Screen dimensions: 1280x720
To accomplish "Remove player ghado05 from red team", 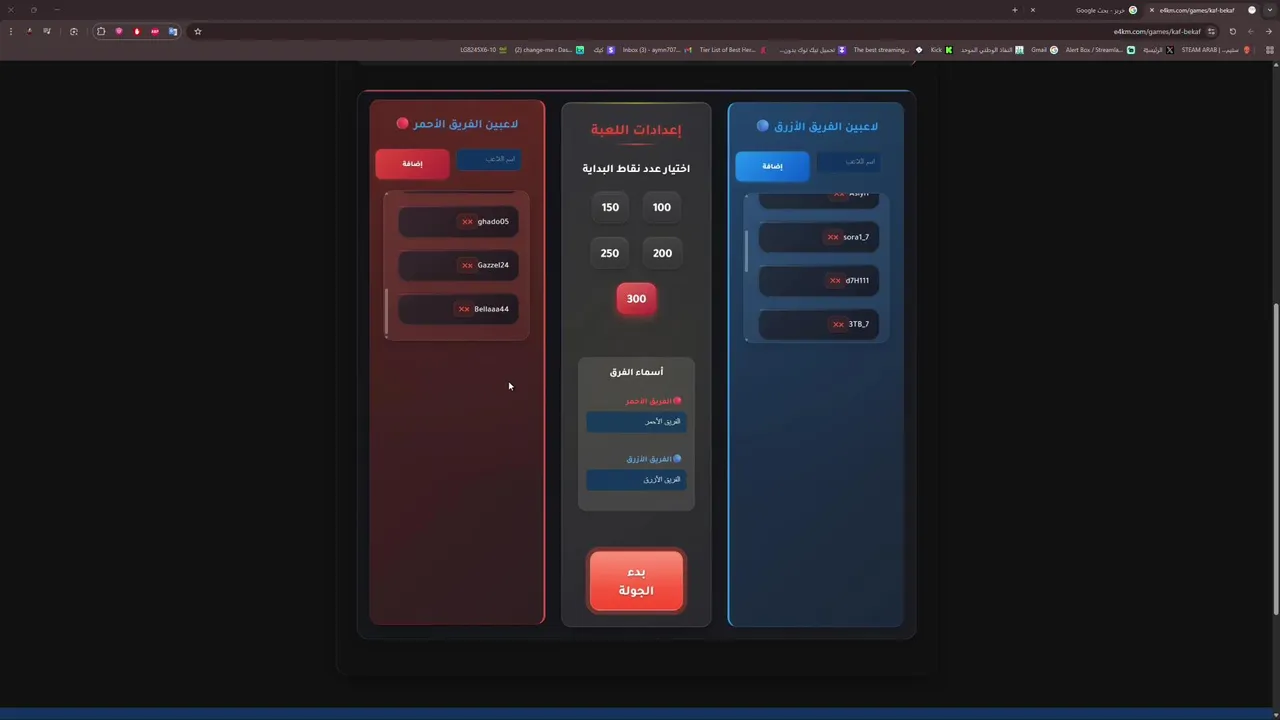I will pos(467,222).
